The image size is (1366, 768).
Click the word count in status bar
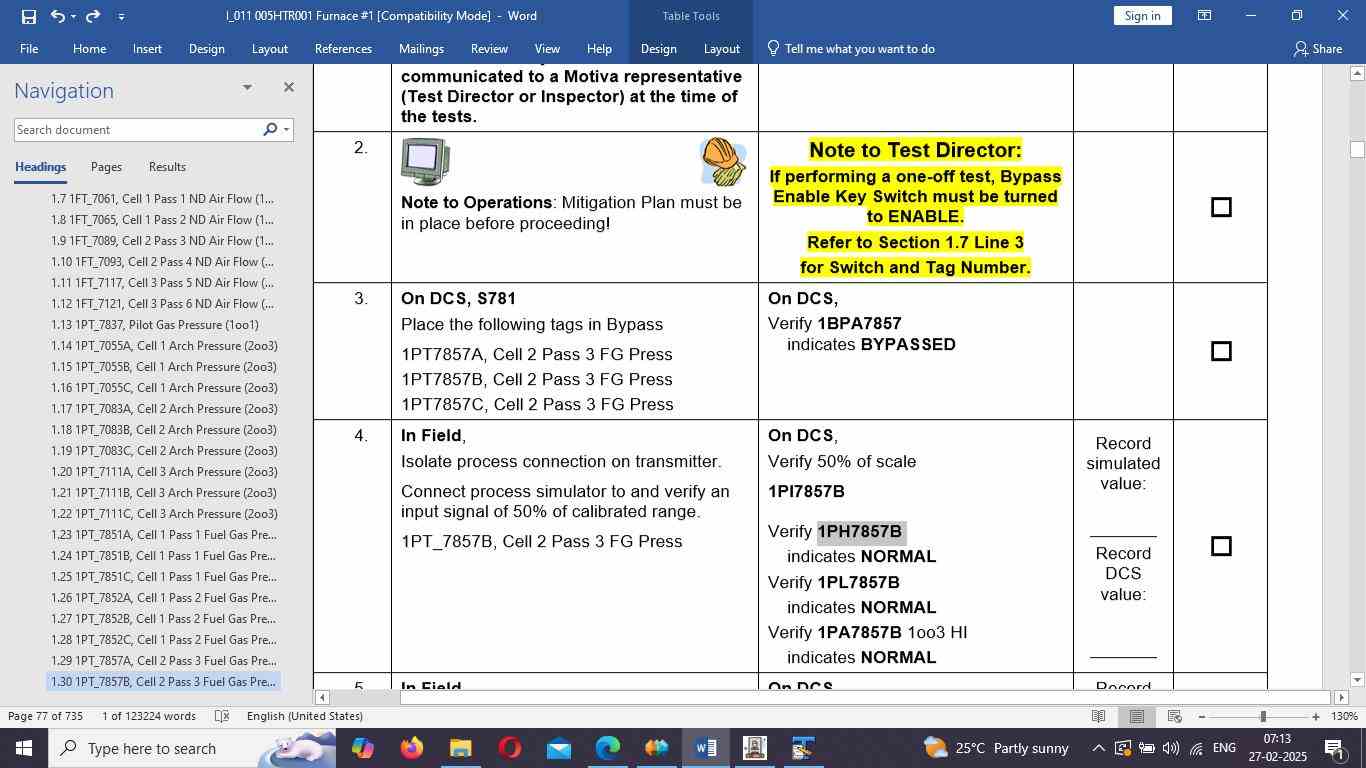tap(149, 716)
